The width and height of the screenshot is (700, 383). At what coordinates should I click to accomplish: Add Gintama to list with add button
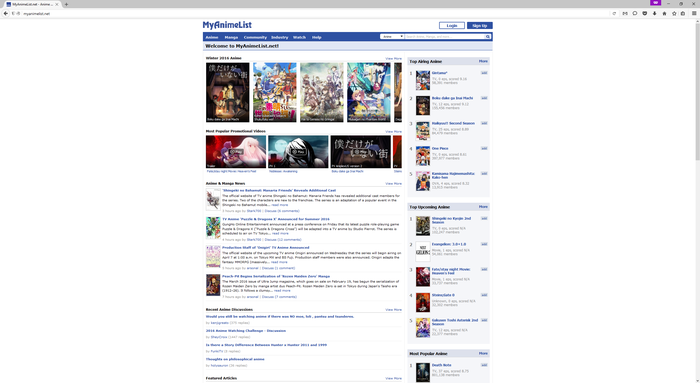pyautogui.click(x=484, y=73)
